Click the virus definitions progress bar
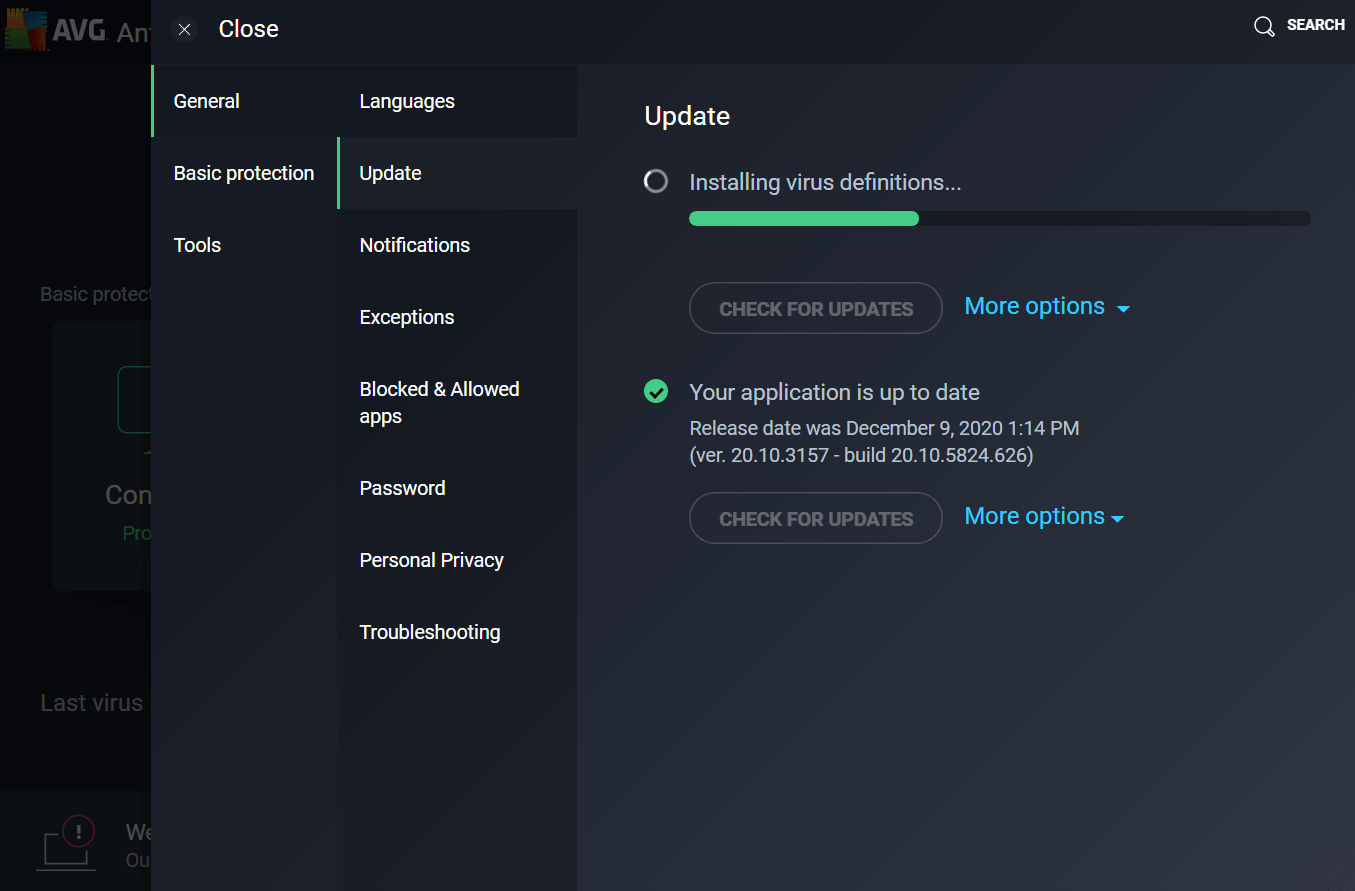The height and width of the screenshot is (891, 1355). tap(999, 218)
